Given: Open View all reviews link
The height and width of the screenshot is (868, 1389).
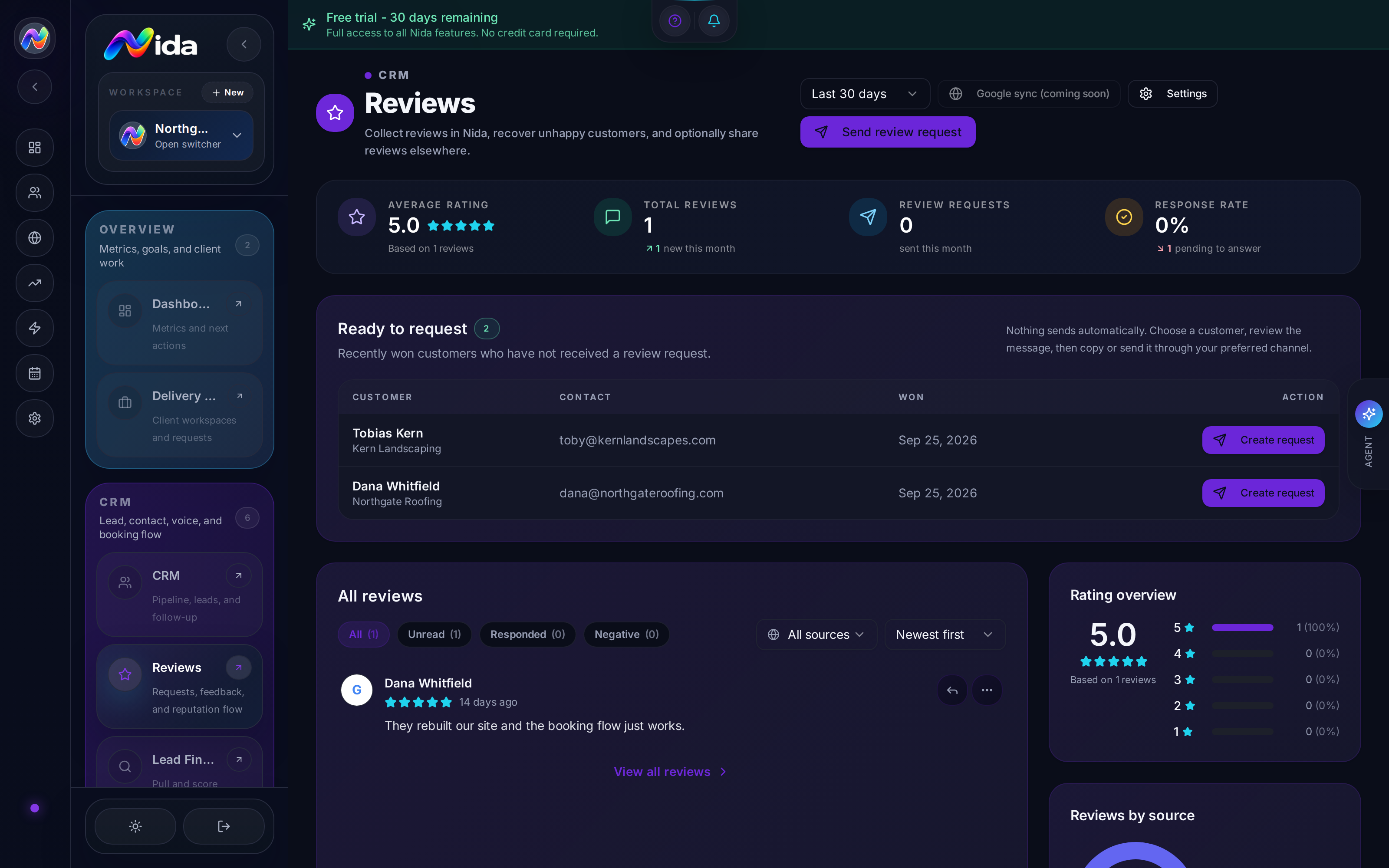Looking at the screenshot, I should click(670, 772).
